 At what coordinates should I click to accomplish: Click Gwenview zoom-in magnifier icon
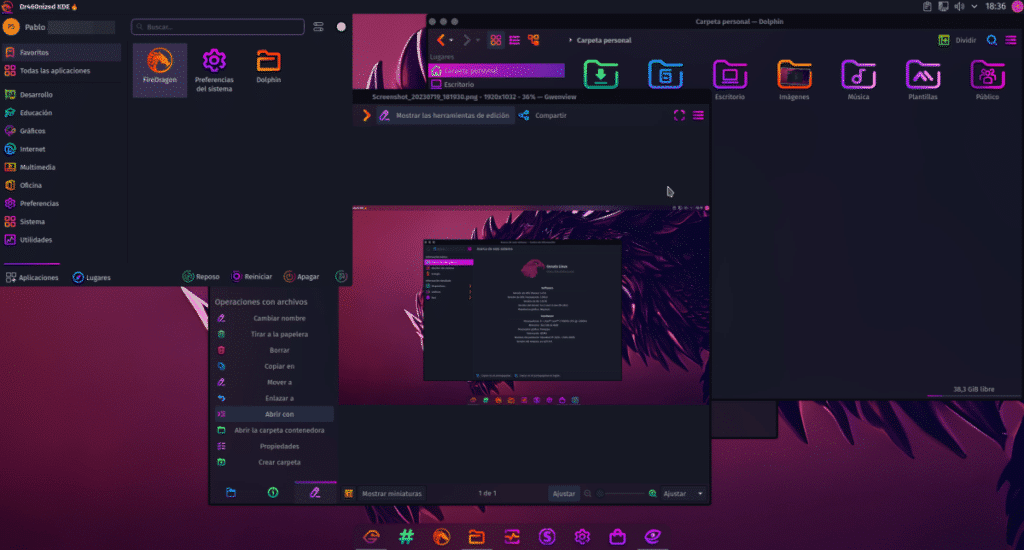pos(652,494)
